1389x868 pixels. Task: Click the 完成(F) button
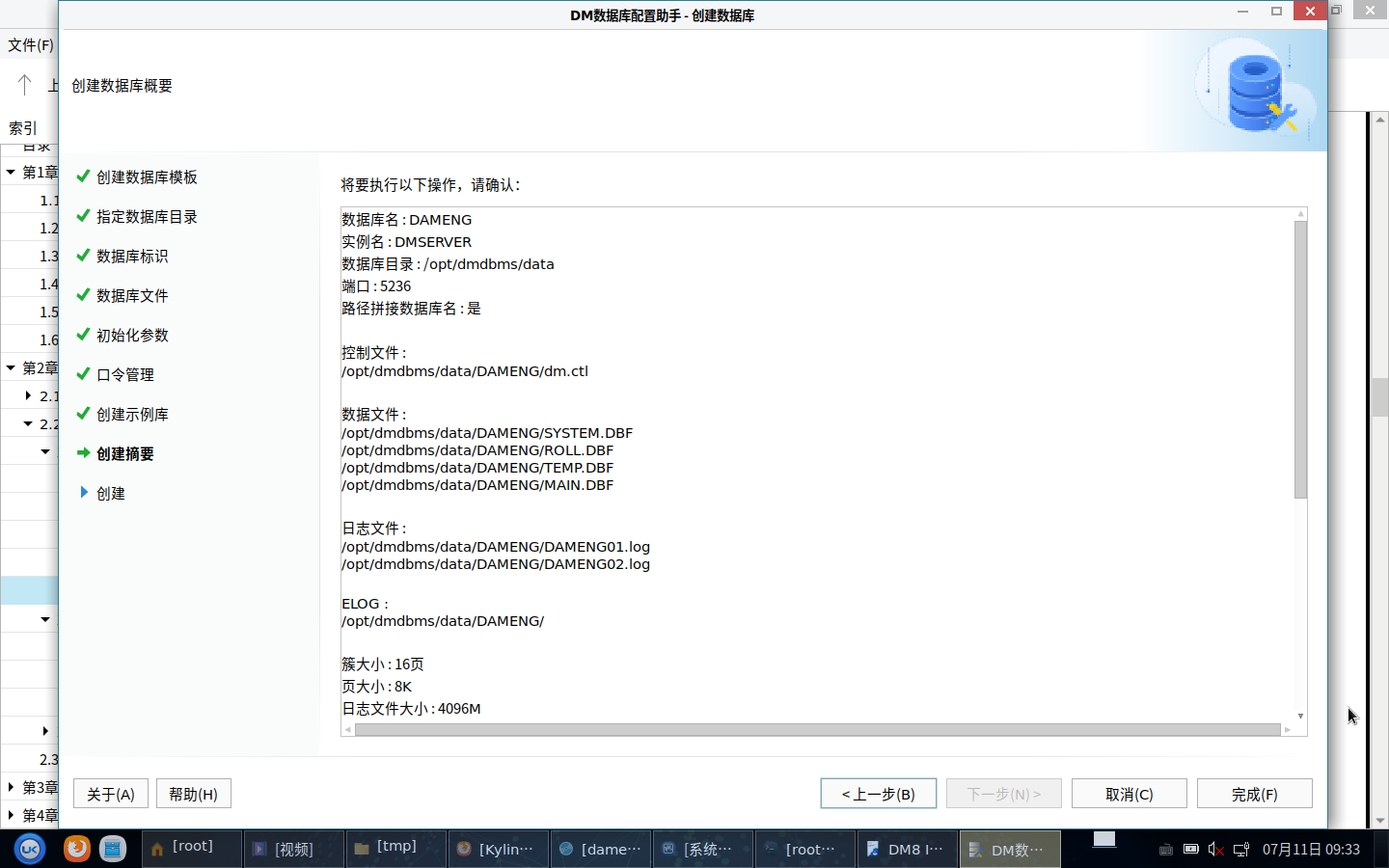point(1254,794)
